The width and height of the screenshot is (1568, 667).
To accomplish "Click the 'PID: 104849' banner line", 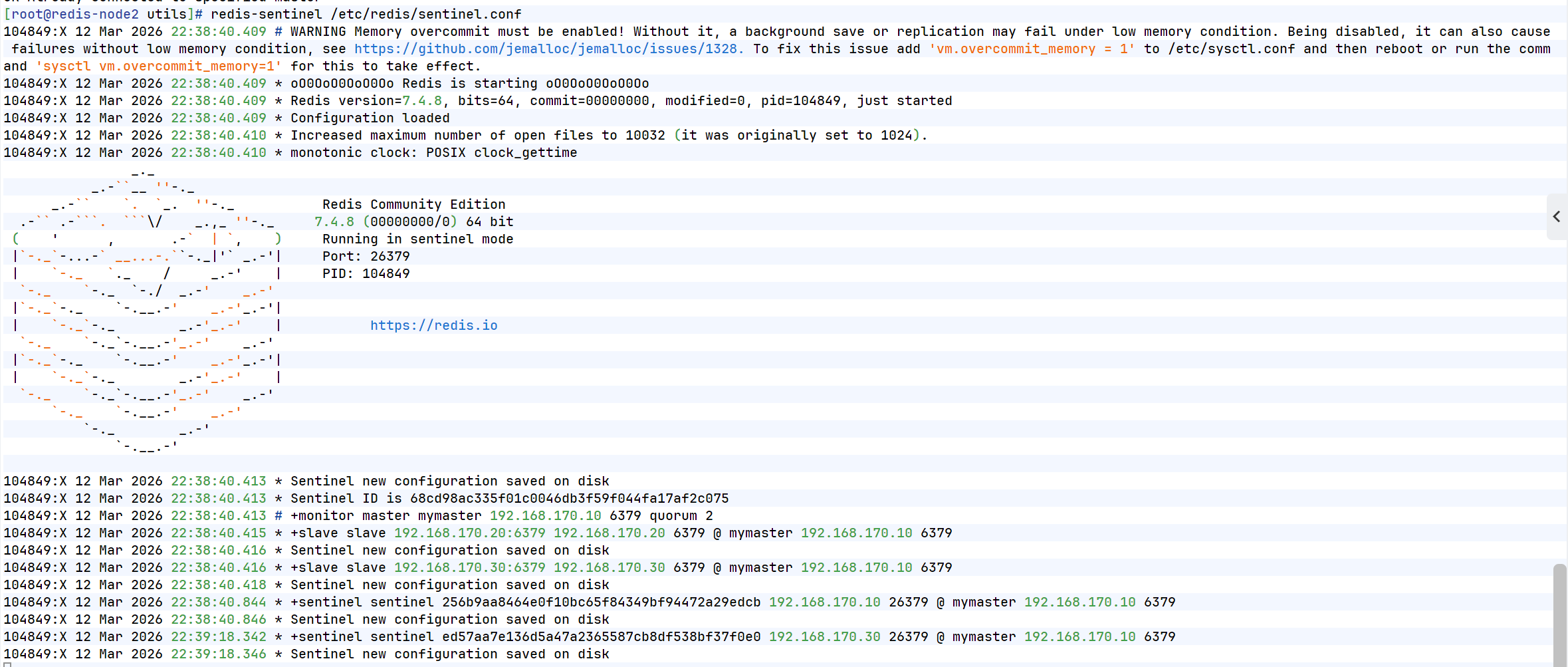I will [366, 273].
